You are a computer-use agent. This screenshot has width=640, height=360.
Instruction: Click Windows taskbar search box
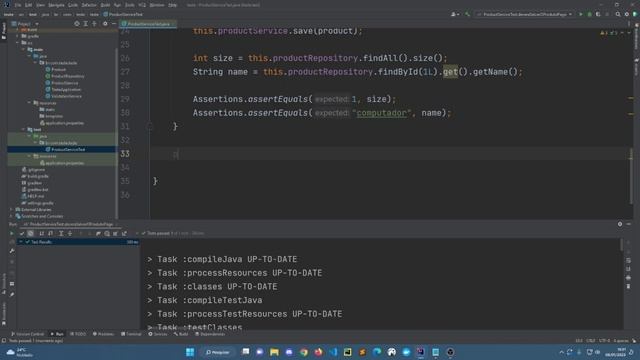[x=218, y=352]
